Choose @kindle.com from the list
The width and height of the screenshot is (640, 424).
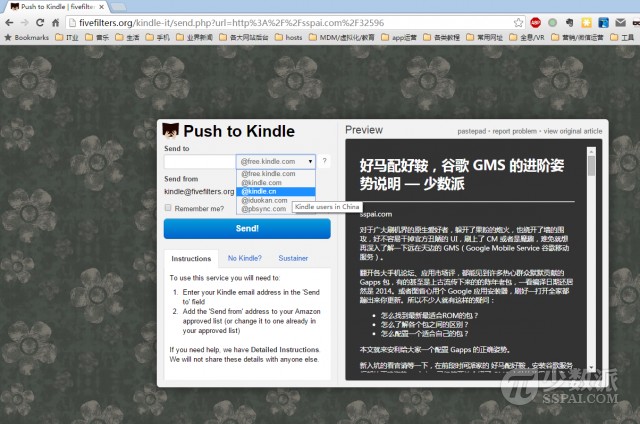tap(276, 182)
